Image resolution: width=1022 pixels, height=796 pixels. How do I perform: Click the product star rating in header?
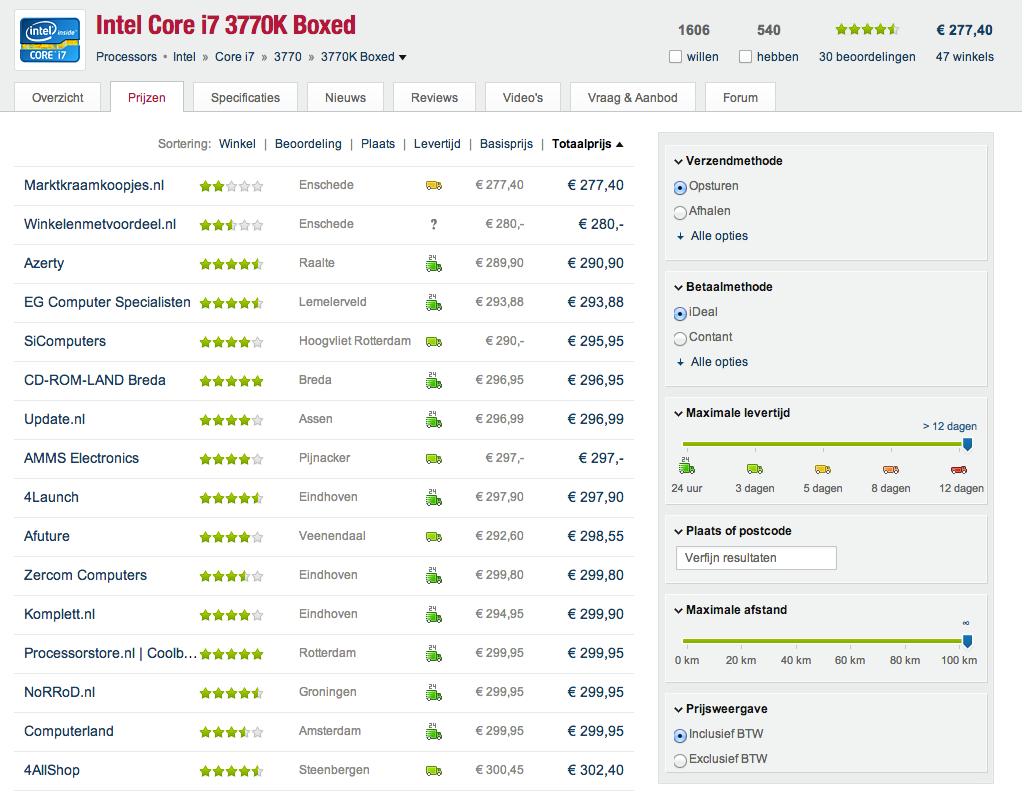tap(868, 29)
